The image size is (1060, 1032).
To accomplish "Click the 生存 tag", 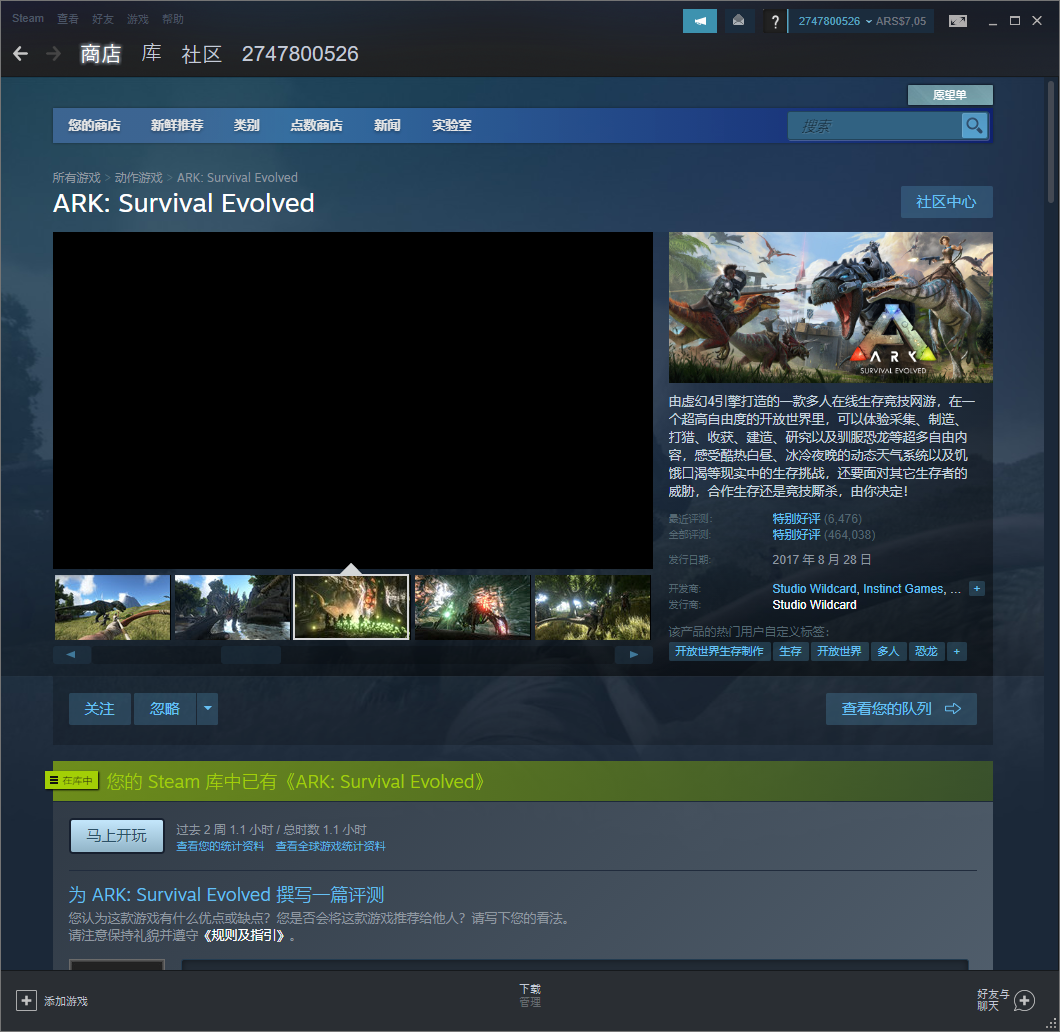I will 790,652.
